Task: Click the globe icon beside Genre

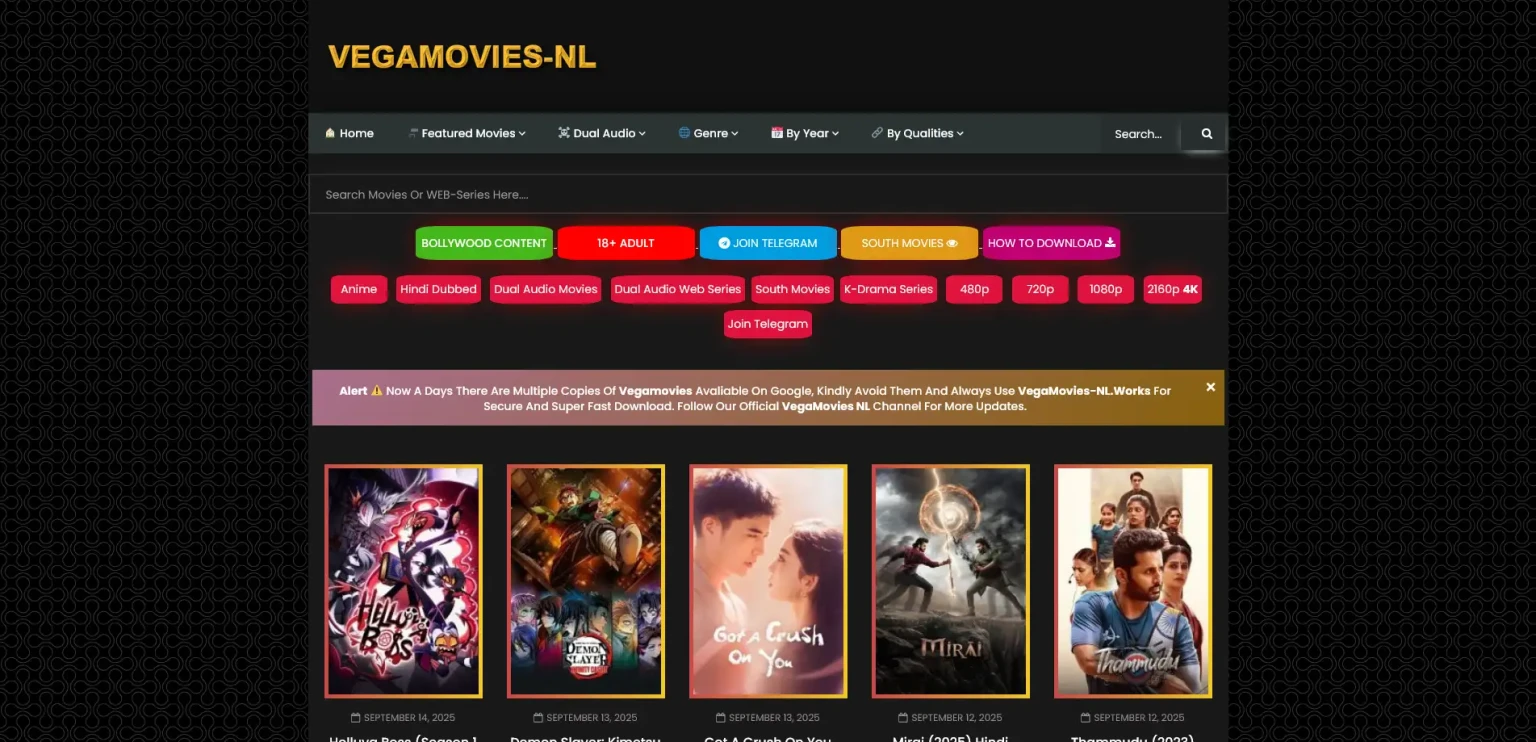Action: 684,133
